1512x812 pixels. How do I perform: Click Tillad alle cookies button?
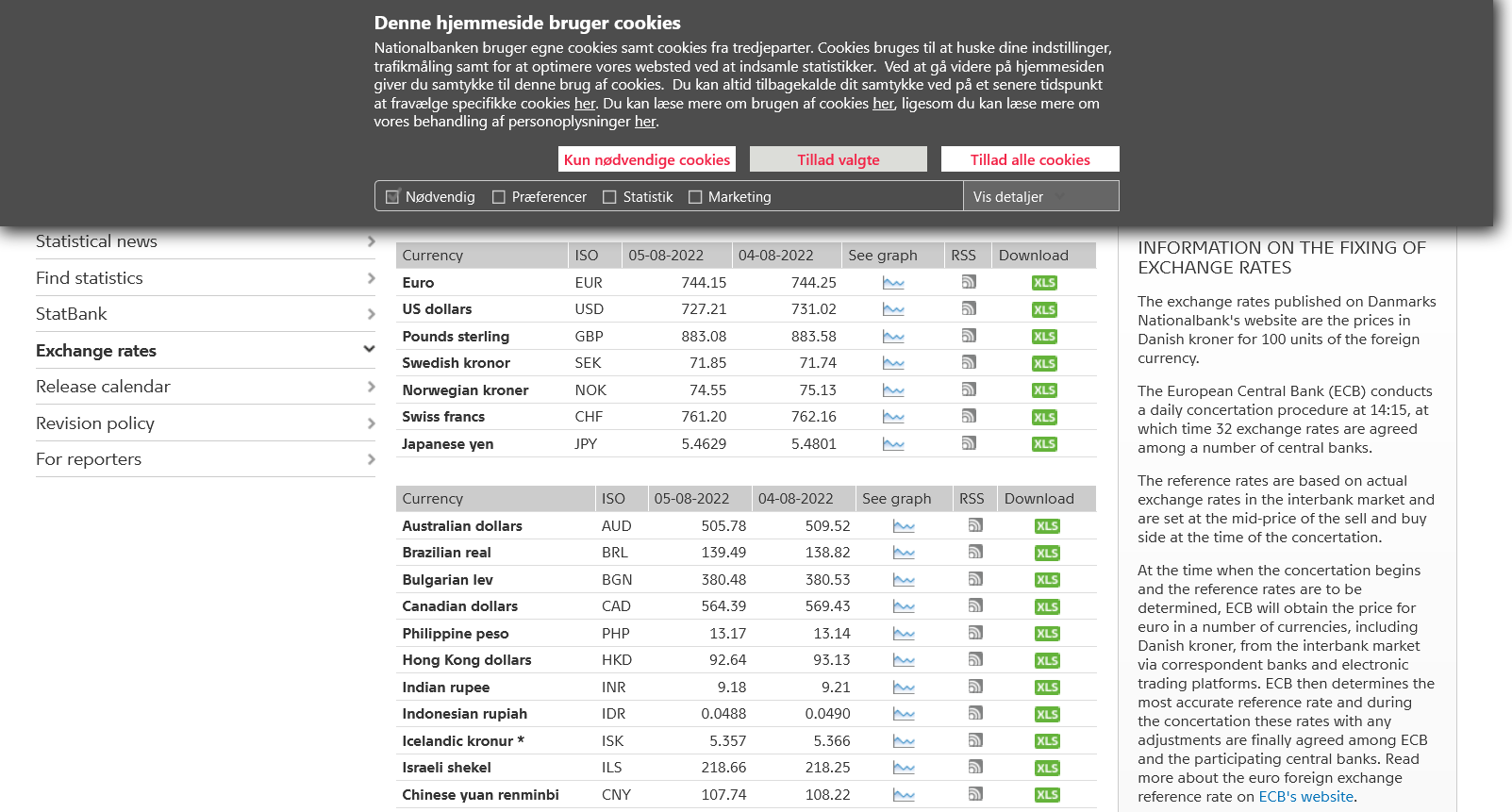(1030, 159)
